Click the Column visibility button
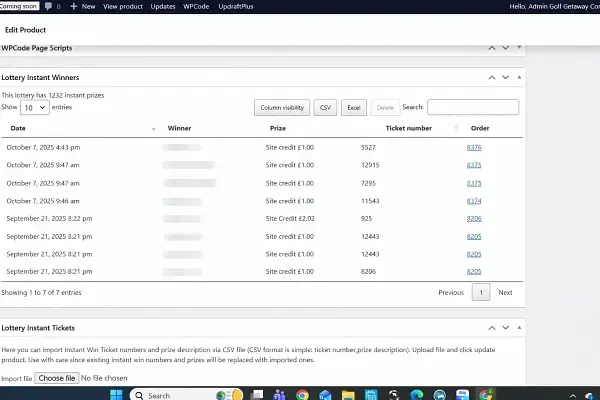 (x=282, y=107)
